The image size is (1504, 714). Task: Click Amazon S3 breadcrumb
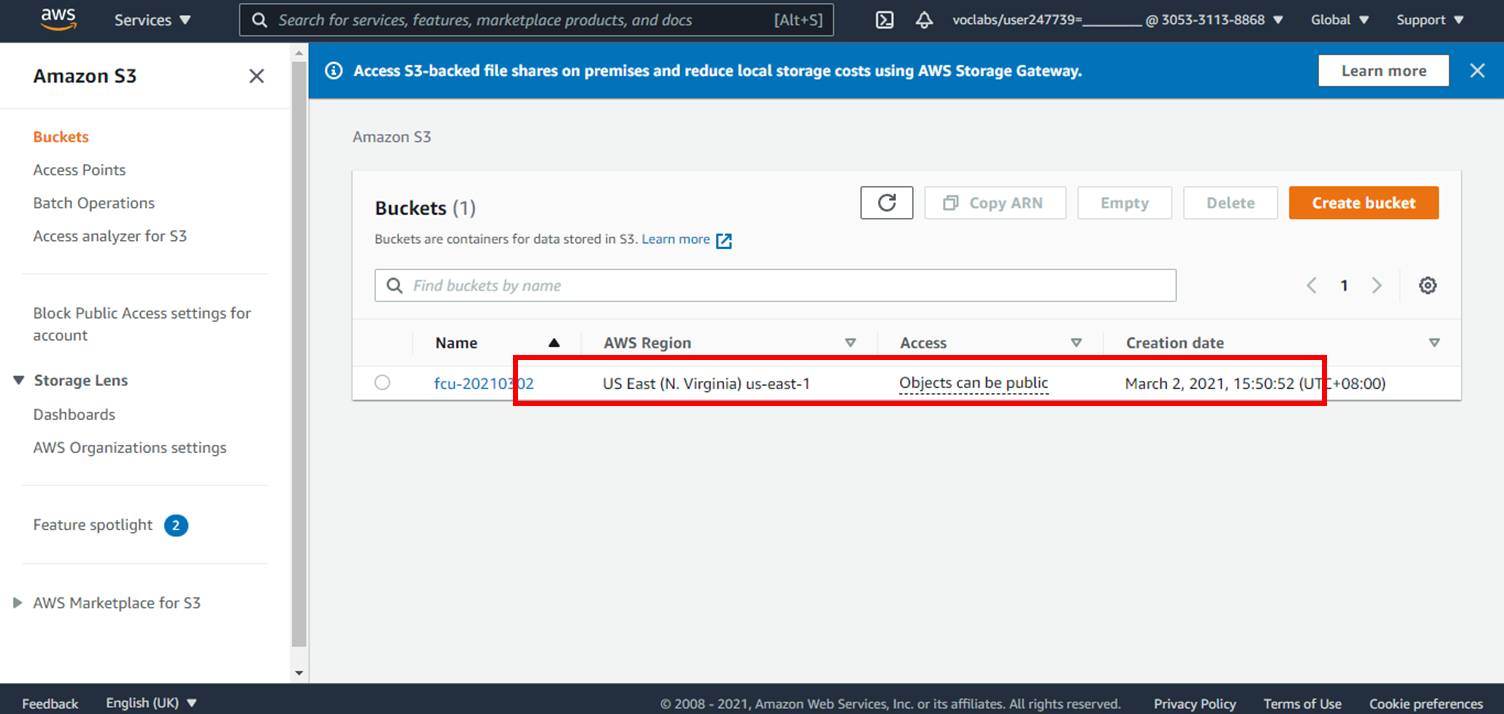[x=392, y=137]
